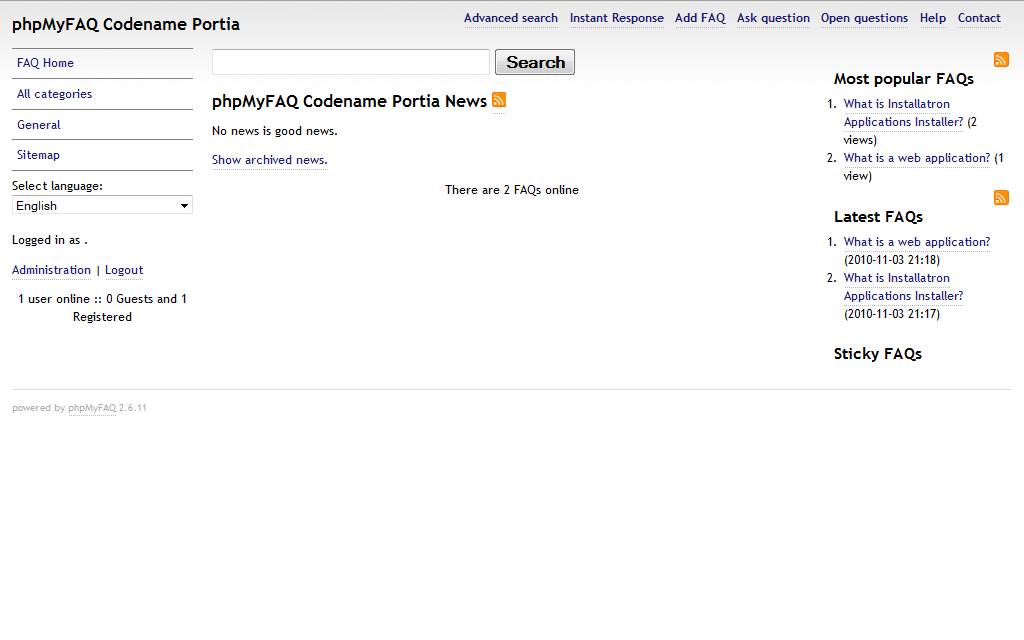
Task: Open the Contact page
Action: [x=979, y=18]
